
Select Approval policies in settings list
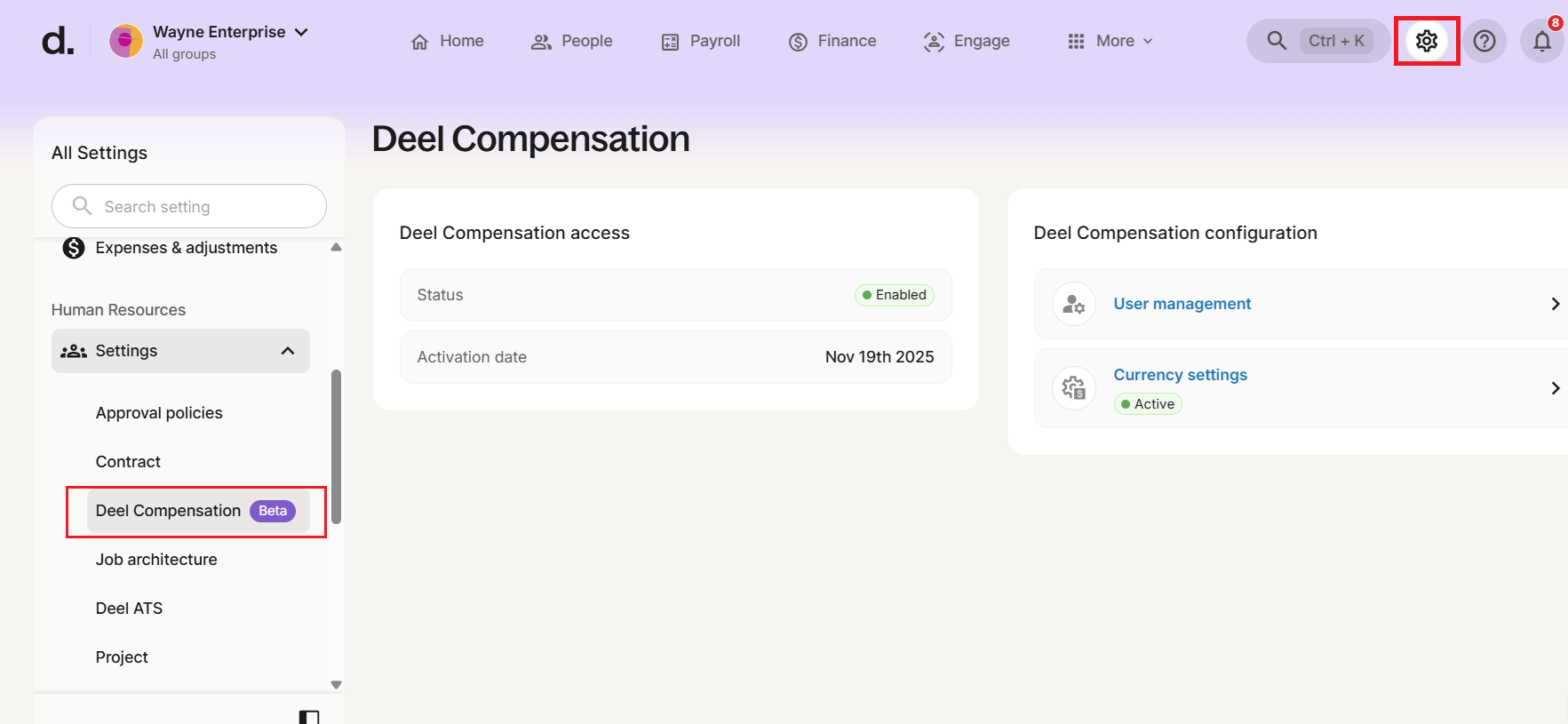tap(159, 413)
